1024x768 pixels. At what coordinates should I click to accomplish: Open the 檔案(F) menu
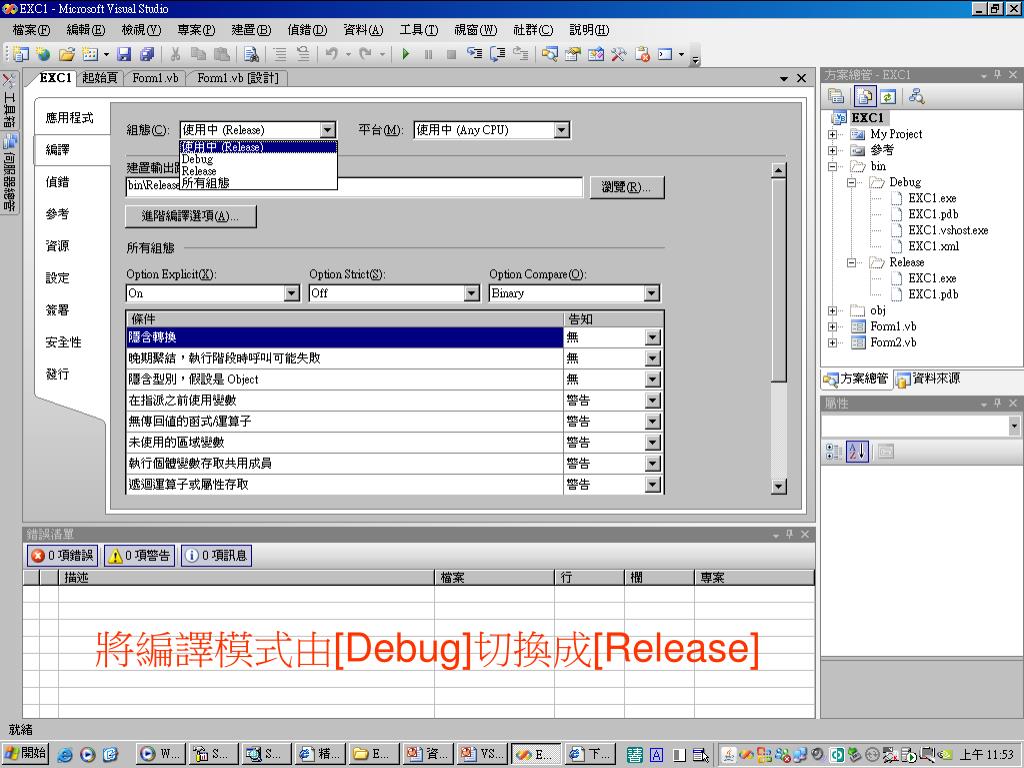(31, 30)
